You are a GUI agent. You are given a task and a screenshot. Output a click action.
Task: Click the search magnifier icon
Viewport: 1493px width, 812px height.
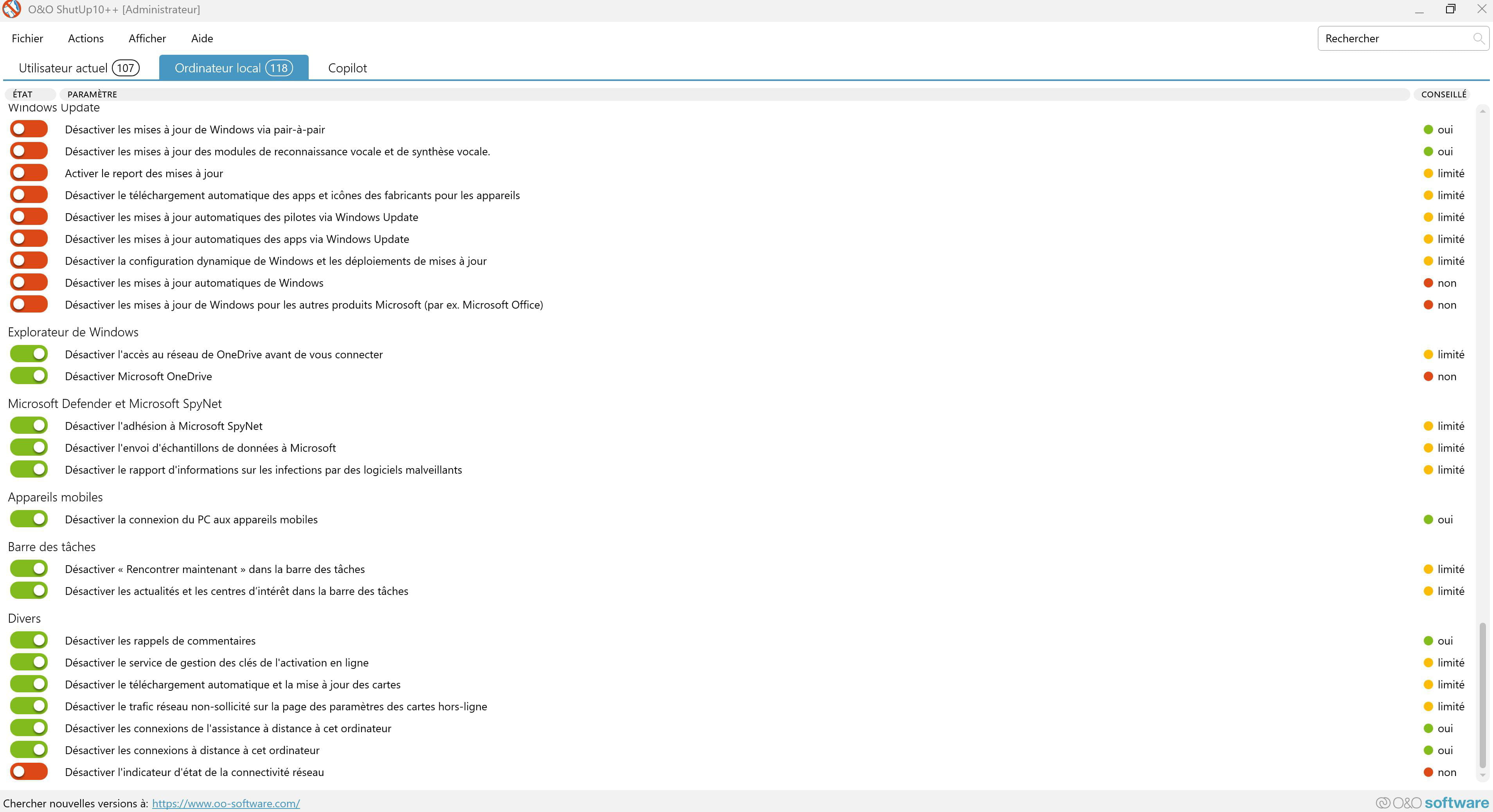point(1478,38)
